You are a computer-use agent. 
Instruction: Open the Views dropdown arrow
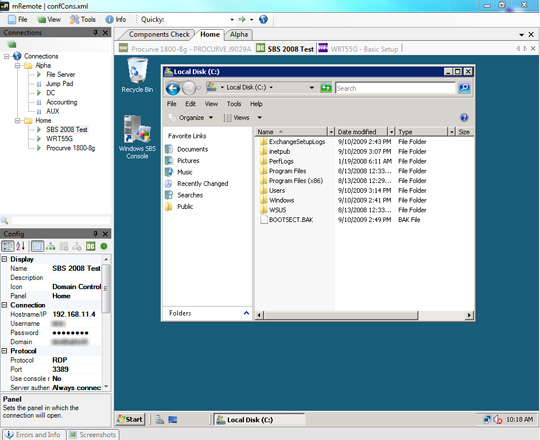[x=260, y=118]
